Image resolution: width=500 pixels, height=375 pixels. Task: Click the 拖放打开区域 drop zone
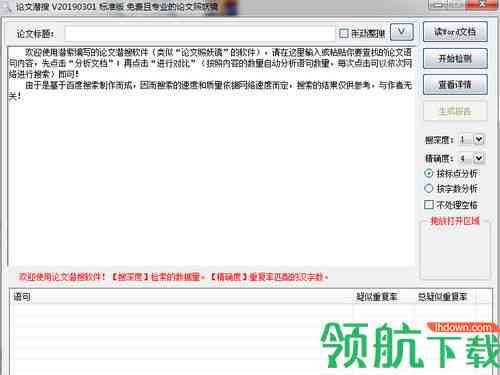(455, 250)
